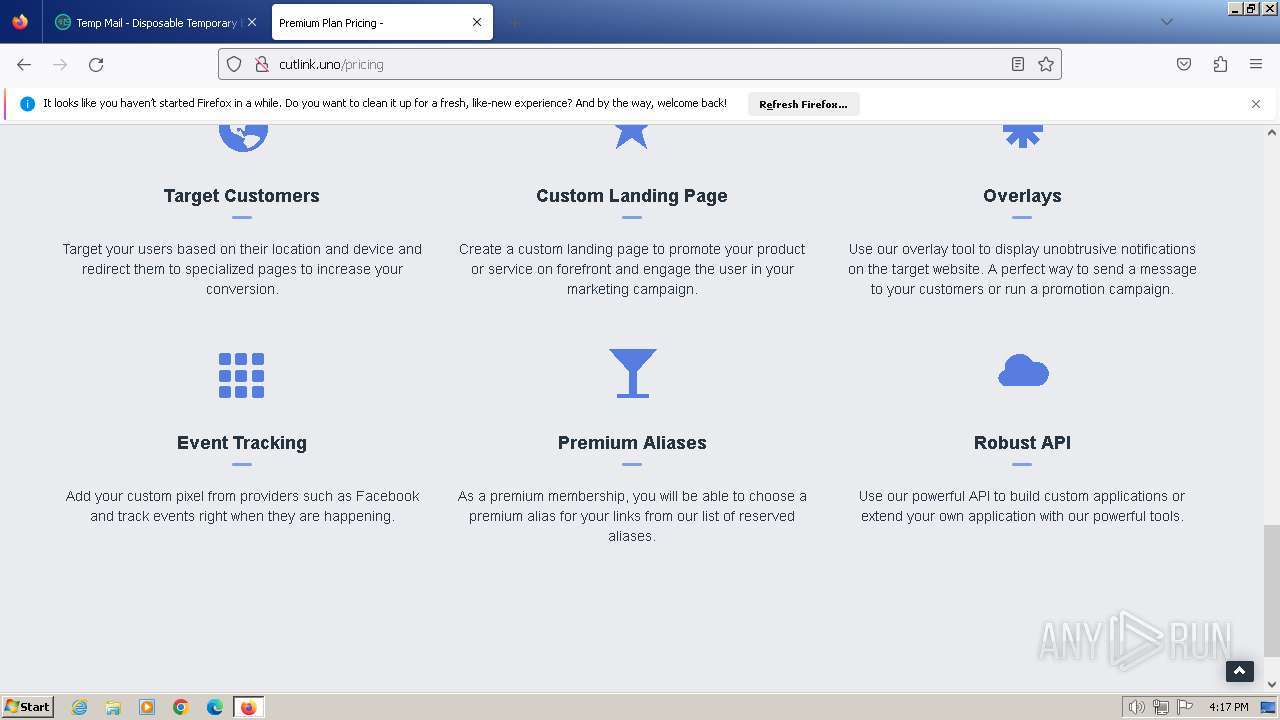Open File Explorer from the taskbar
This screenshot has width=1280, height=720.
pos(113,707)
